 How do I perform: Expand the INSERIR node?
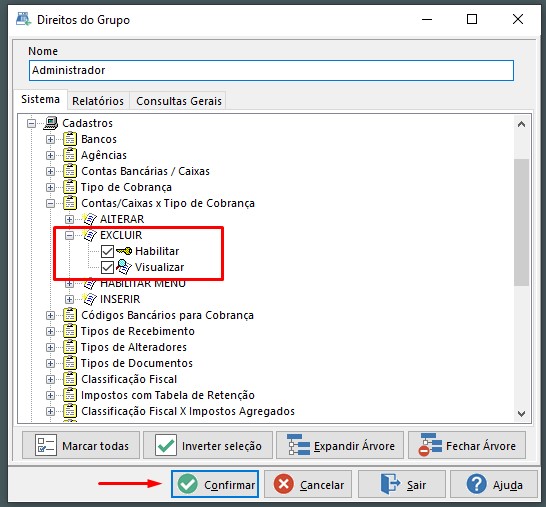(x=69, y=299)
